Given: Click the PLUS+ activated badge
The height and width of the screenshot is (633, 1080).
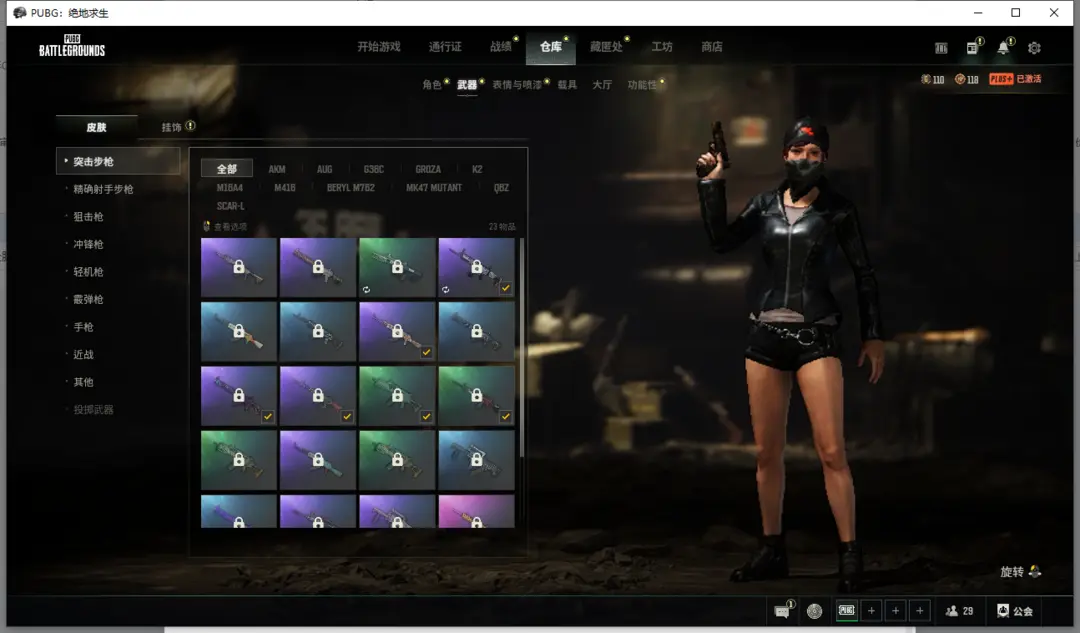Looking at the screenshot, I should (x=1015, y=79).
